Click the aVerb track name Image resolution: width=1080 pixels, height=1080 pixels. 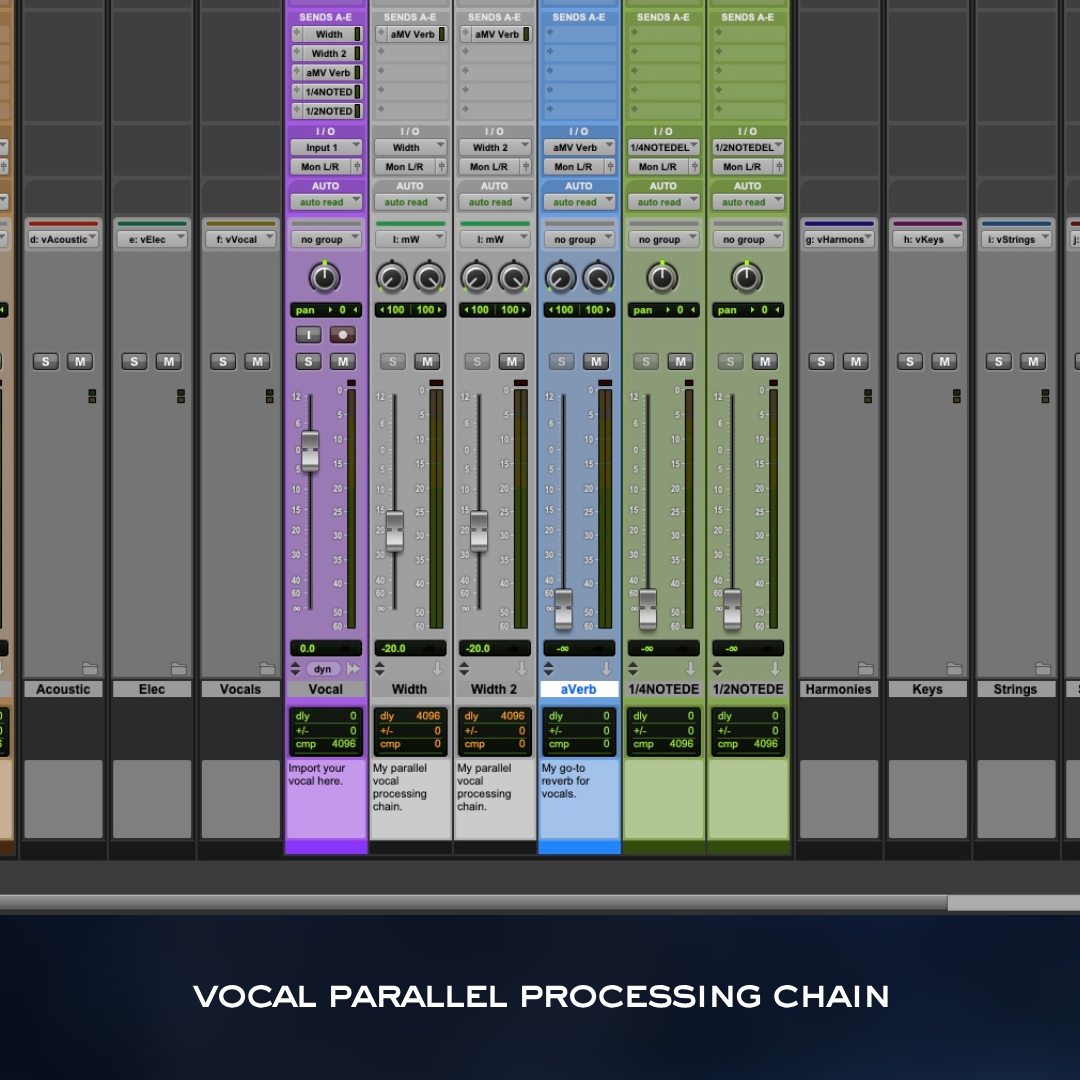[x=579, y=689]
